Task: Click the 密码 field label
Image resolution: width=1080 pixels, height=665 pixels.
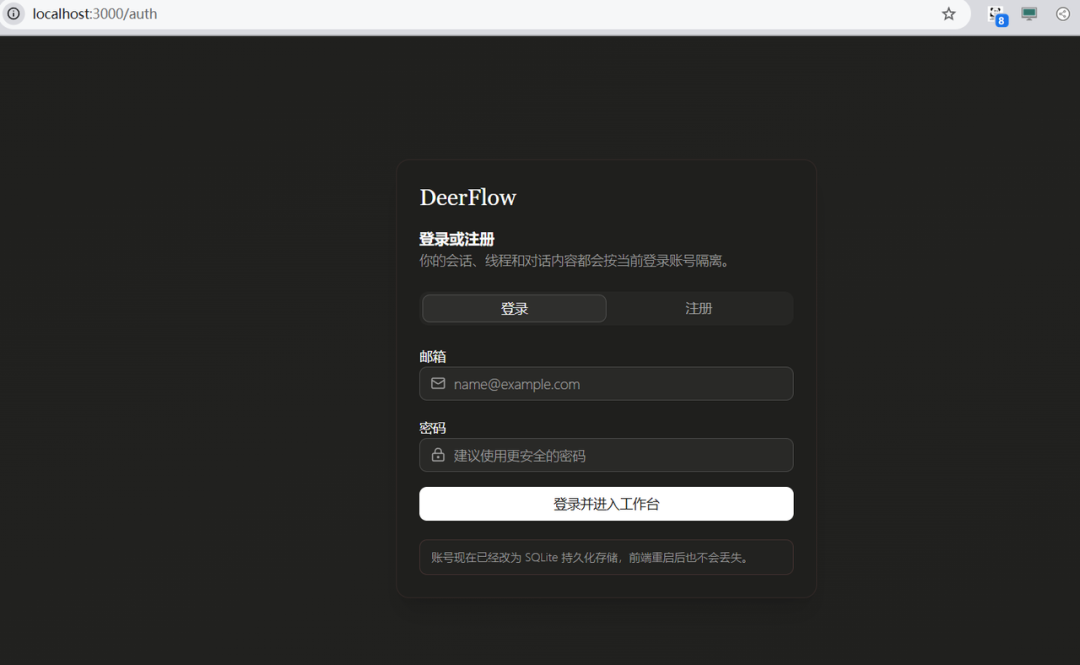Action: (433, 428)
